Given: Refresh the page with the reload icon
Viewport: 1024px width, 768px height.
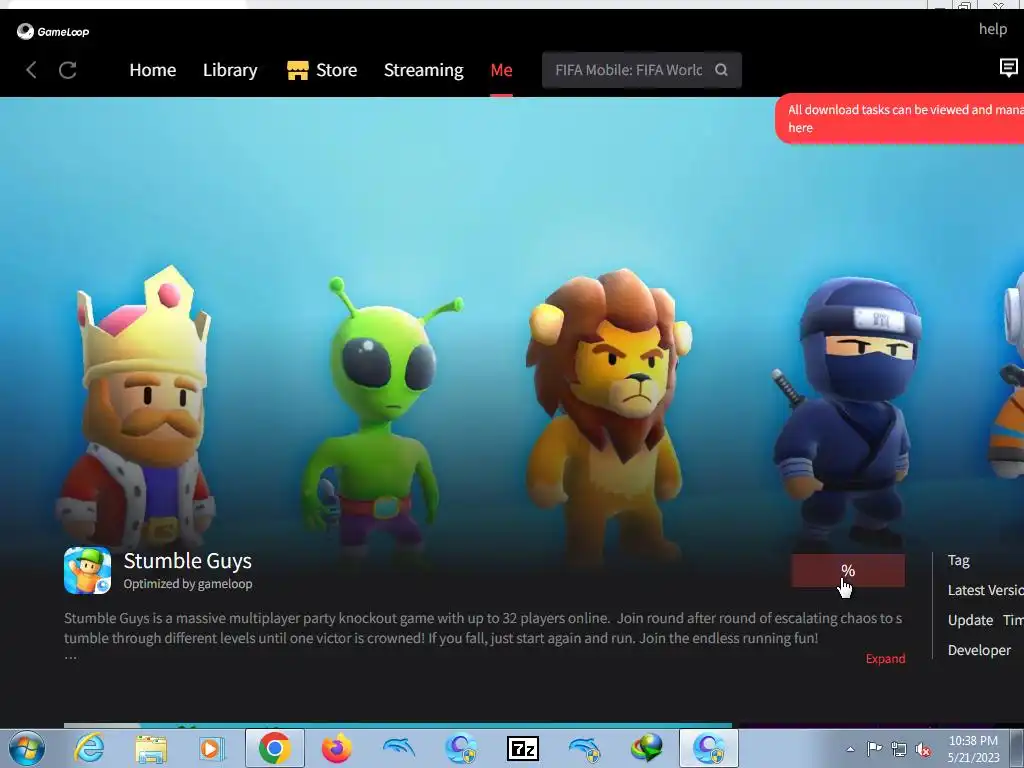Looking at the screenshot, I should 68,70.
